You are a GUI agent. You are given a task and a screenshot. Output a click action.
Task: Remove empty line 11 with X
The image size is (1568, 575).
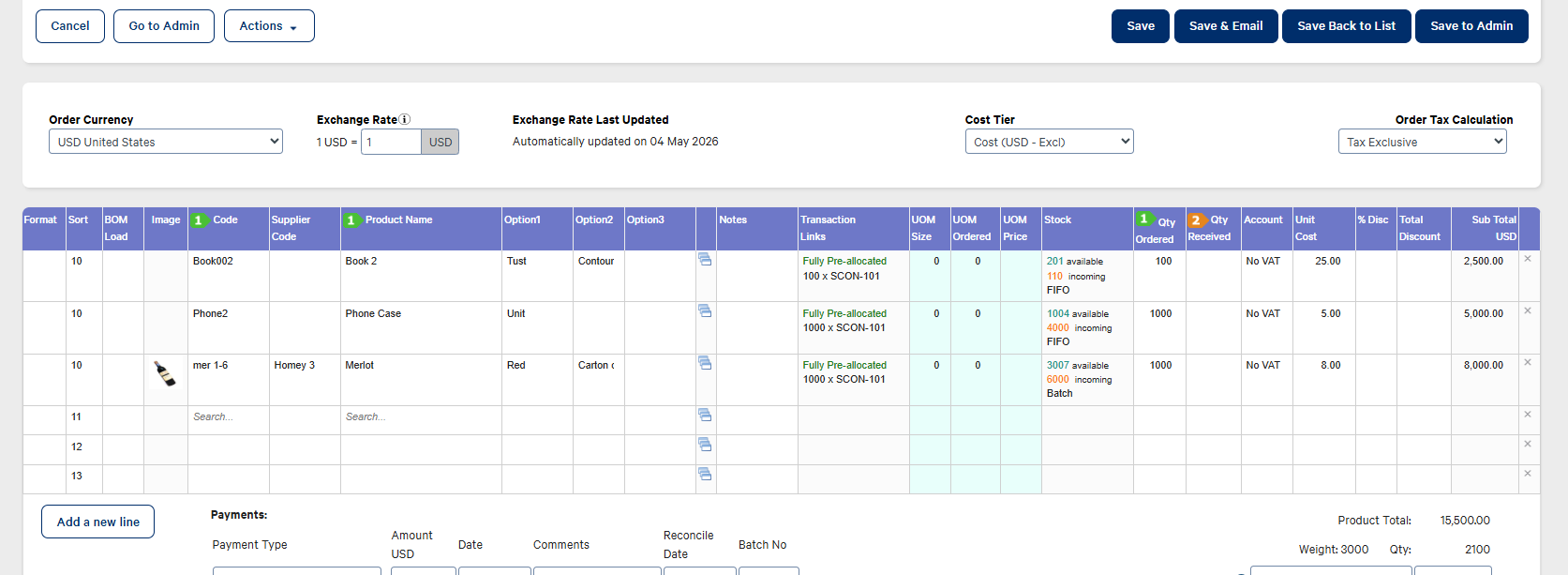pyautogui.click(x=1528, y=415)
